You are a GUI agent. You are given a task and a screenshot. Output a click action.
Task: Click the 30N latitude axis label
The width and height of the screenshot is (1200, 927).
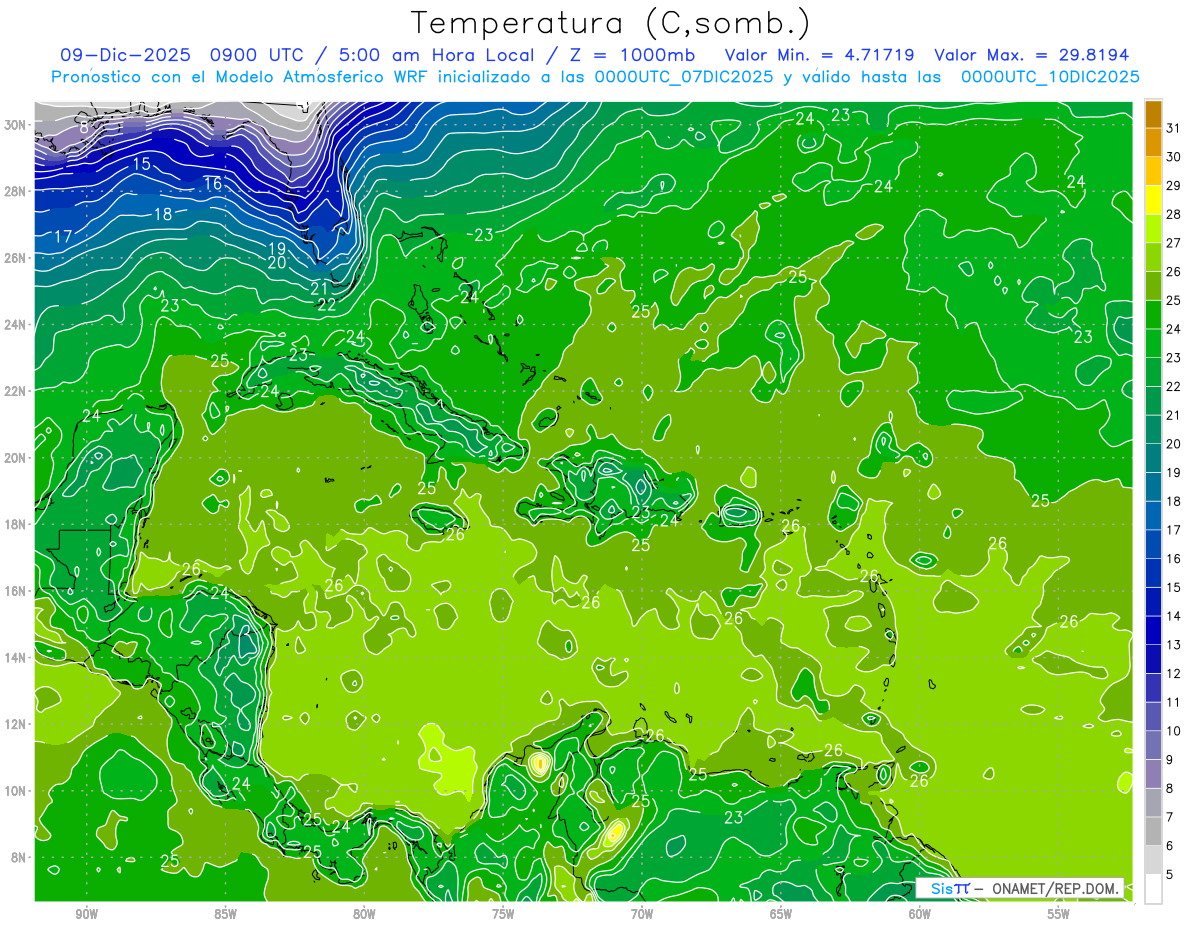[16, 125]
